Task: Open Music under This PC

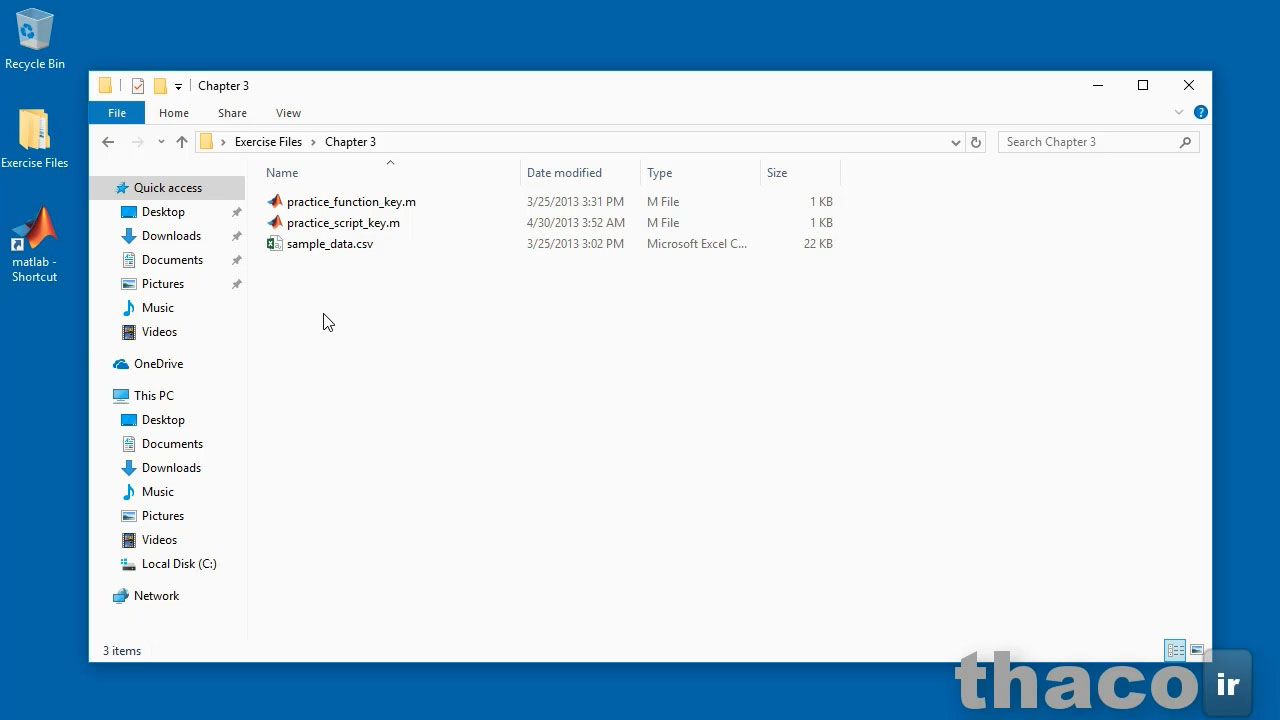Action: pyautogui.click(x=158, y=492)
